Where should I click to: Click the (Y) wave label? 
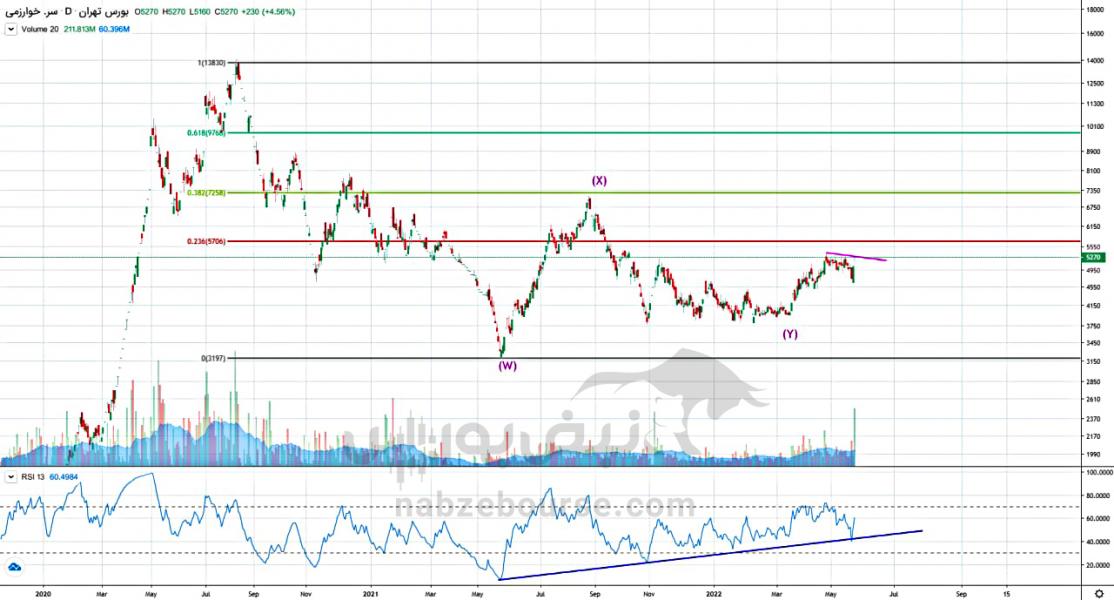(790, 333)
